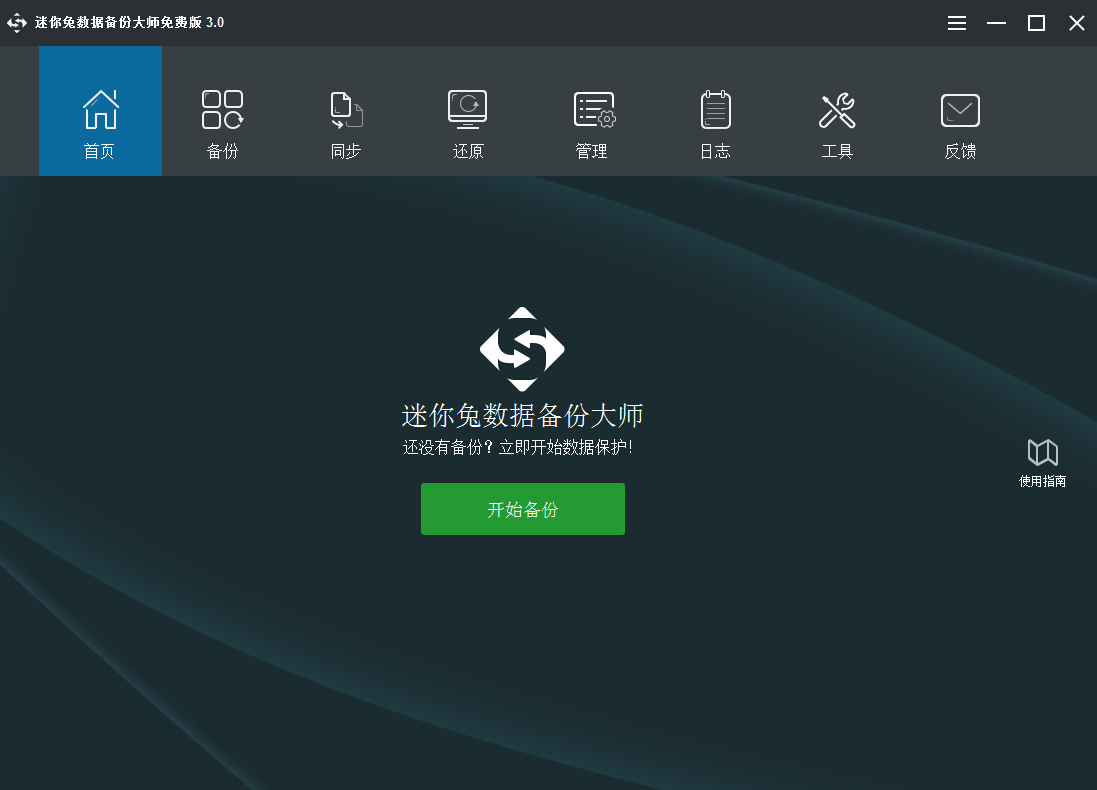The image size is (1097, 790).
Task: Click the 管理 (Manage) icon
Action: tap(592, 108)
